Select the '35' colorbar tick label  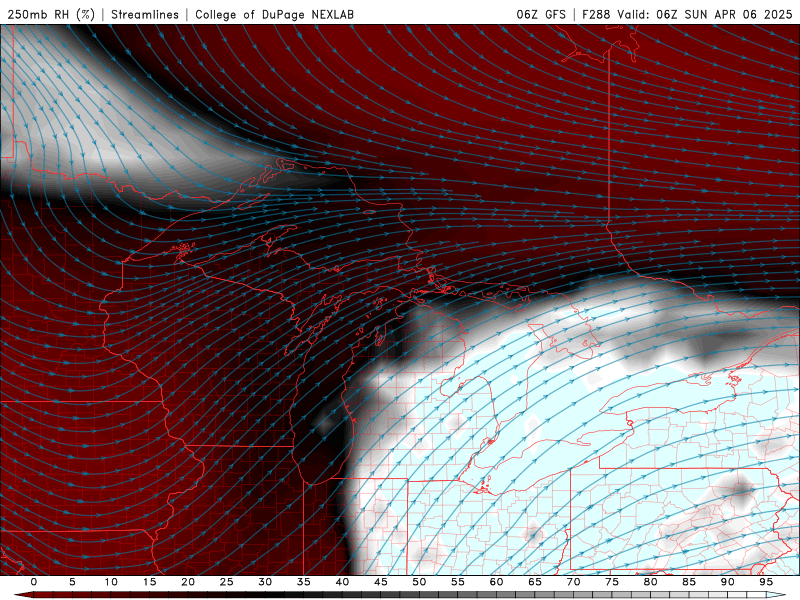pos(304,582)
